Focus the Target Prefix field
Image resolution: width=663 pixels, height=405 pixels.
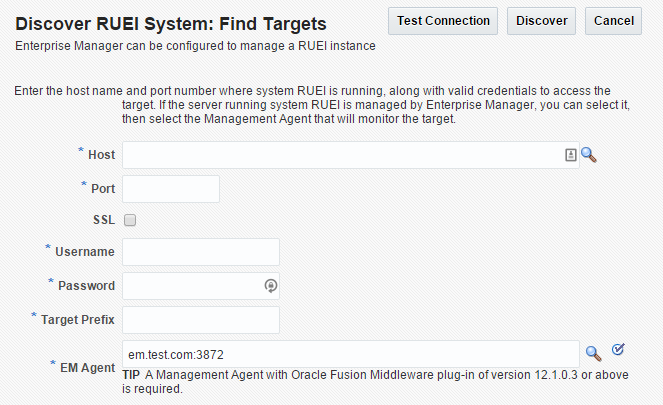[x=201, y=320]
